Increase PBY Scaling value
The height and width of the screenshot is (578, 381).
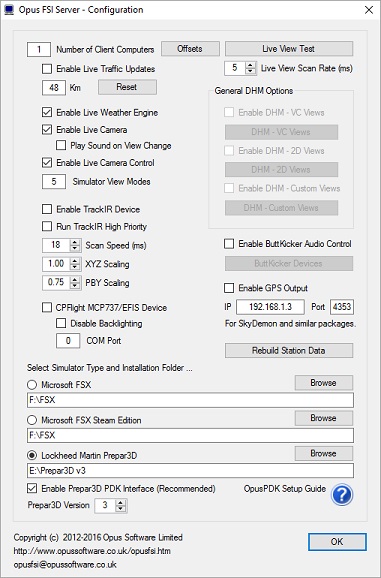pyautogui.click(x=75, y=279)
